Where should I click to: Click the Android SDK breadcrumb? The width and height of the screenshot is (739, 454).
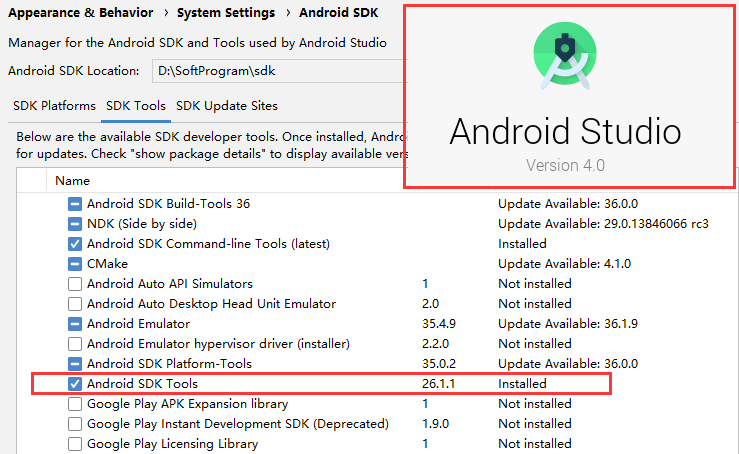(338, 13)
